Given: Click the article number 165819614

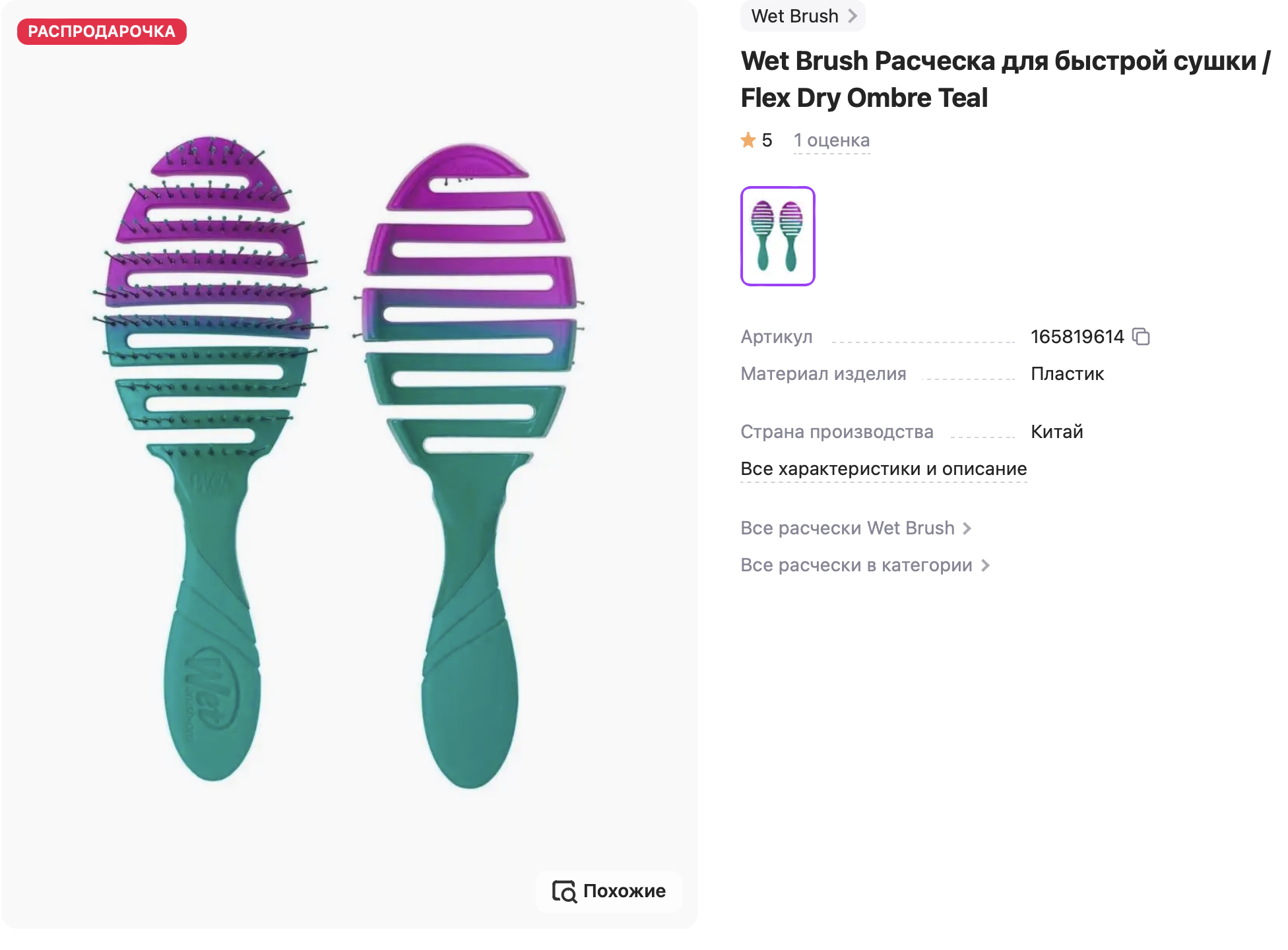Looking at the screenshot, I should click(1077, 337).
